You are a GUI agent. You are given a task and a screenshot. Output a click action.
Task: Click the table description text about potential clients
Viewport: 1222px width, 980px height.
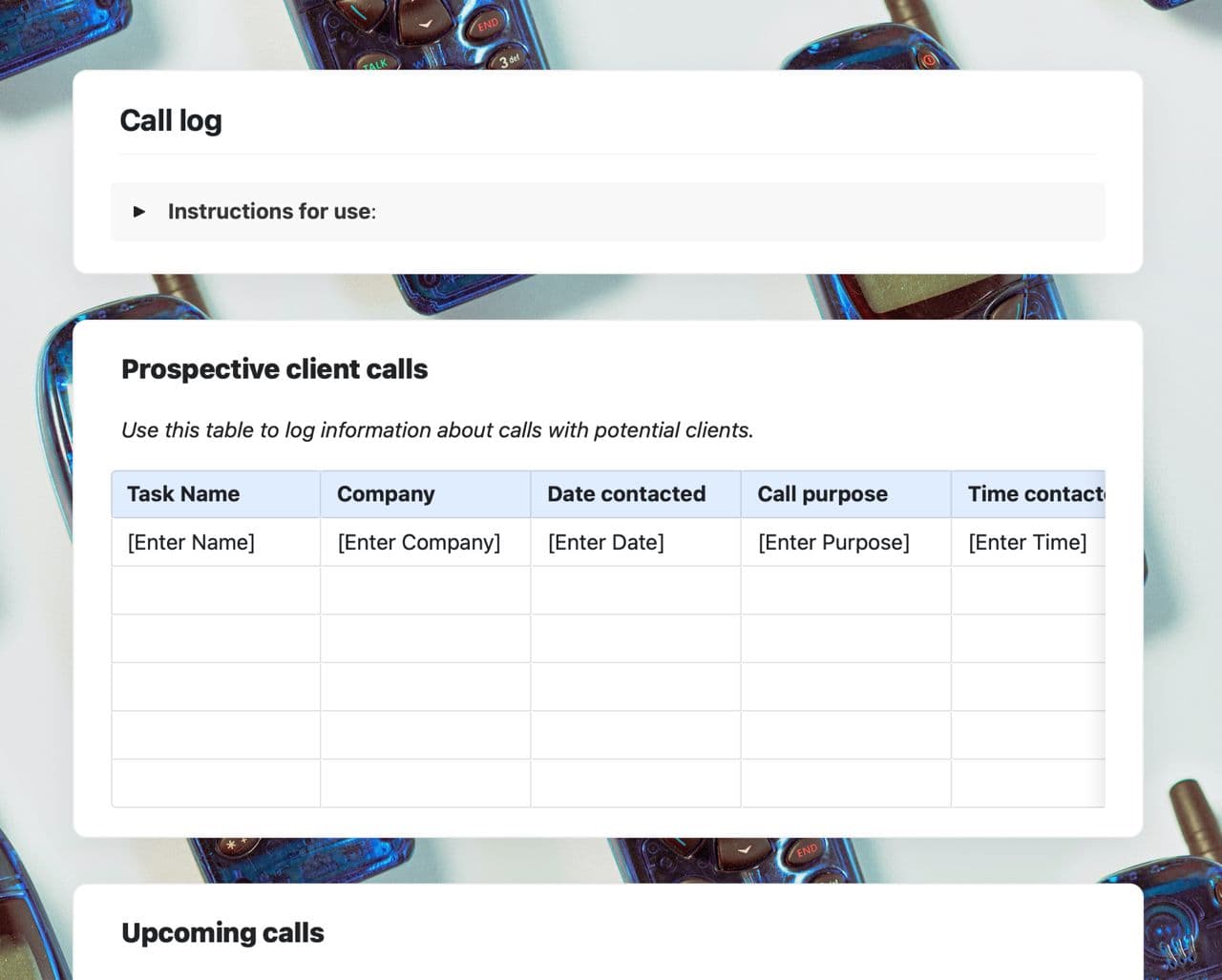point(437,430)
